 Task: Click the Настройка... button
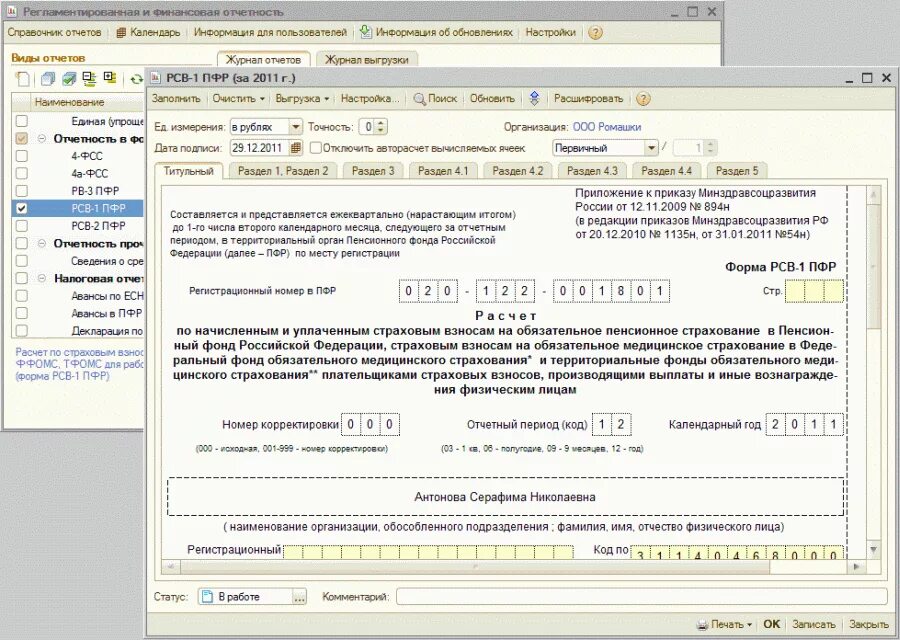[x=370, y=99]
